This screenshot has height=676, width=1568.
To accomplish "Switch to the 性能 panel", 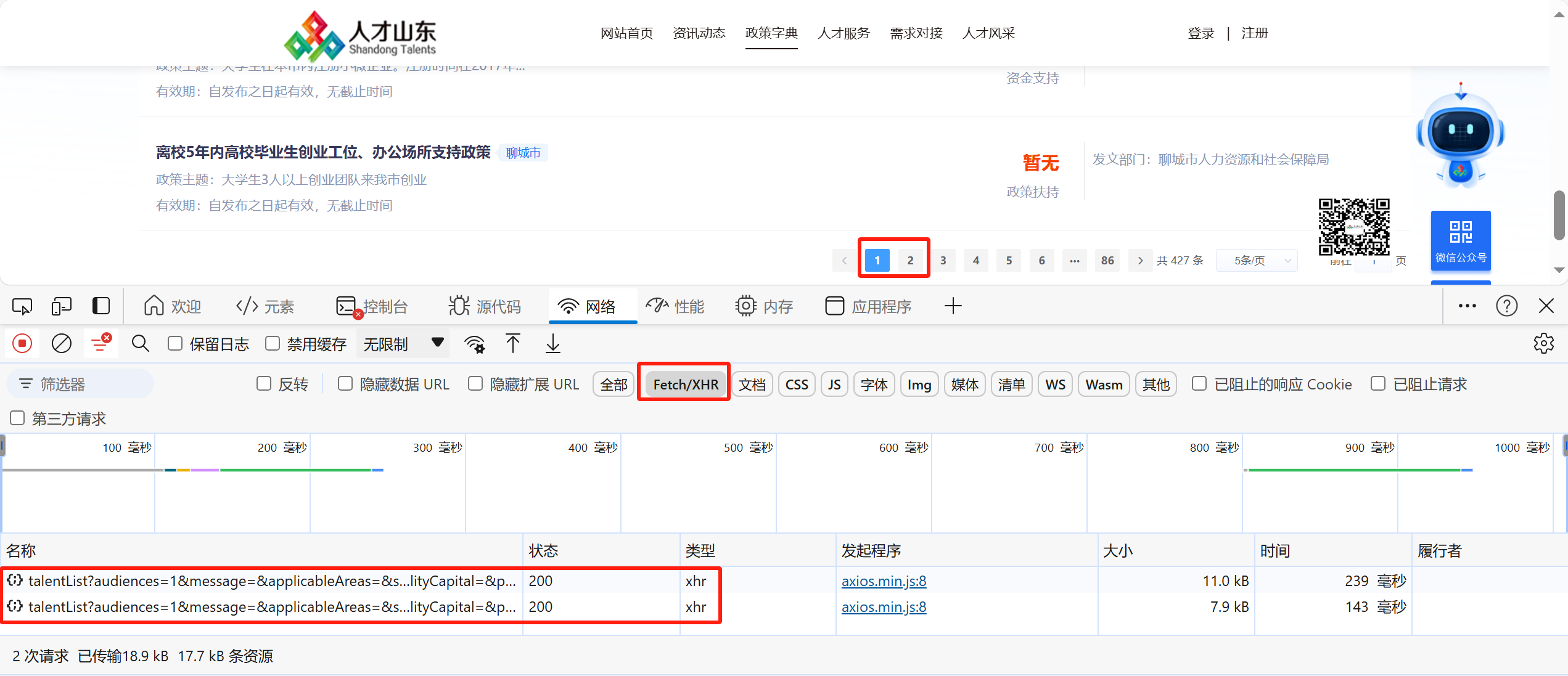I will (676, 306).
